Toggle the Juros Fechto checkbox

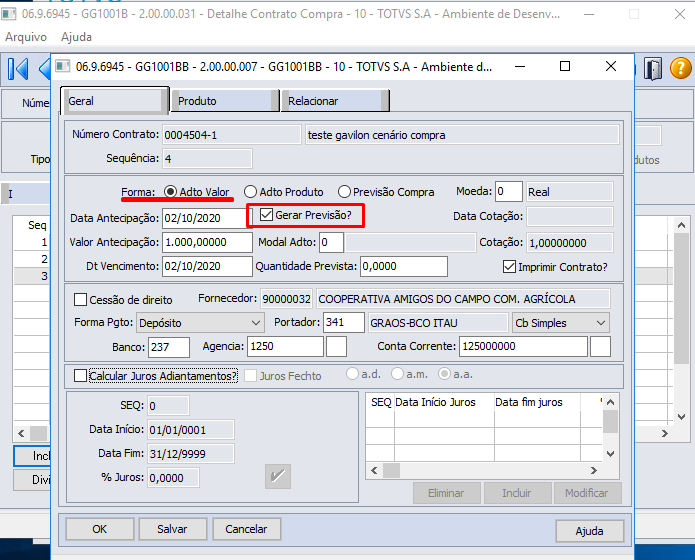(250, 376)
